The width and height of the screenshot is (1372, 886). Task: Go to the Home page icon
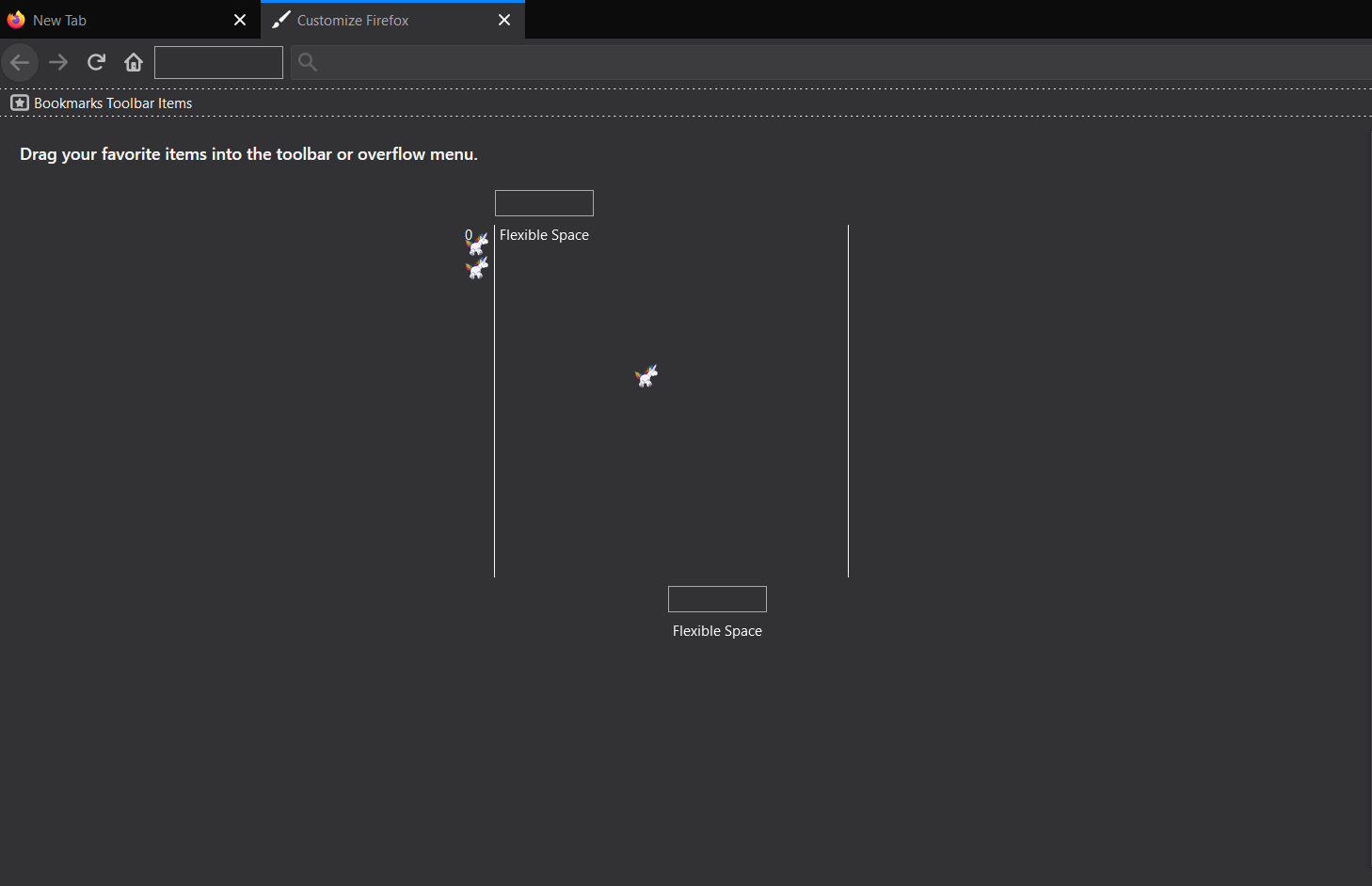(x=134, y=63)
